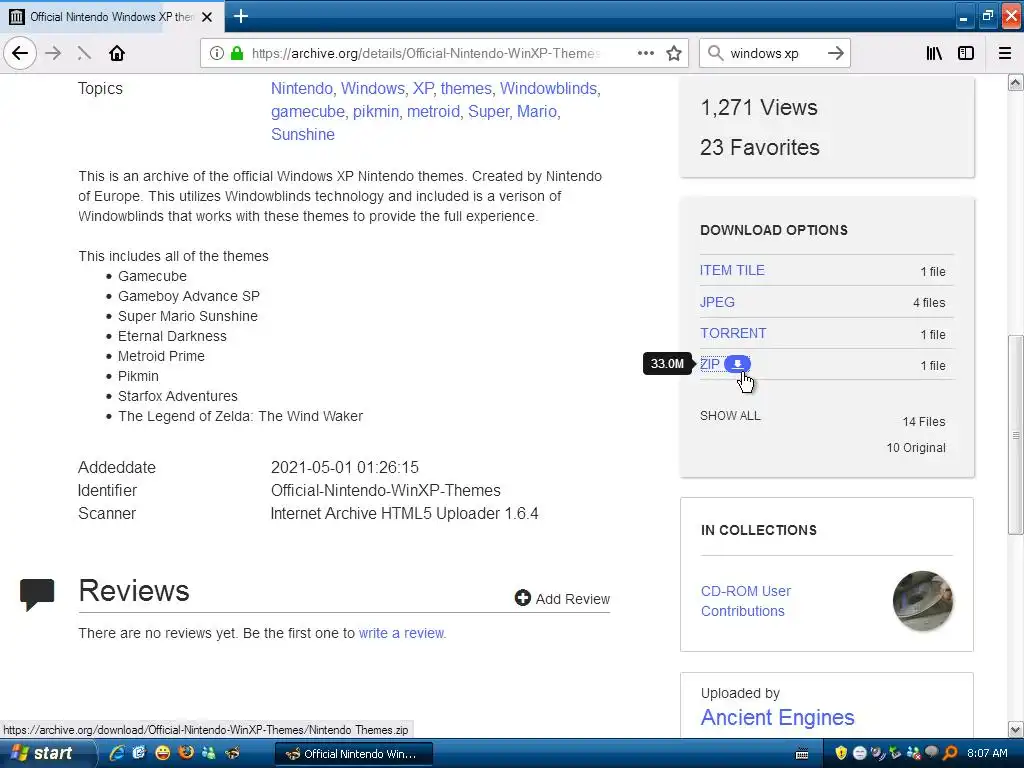Image resolution: width=1024 pixels, height=768 pixels.
Task: Open the messenger buddies quick launch icon
Action: 209,753
